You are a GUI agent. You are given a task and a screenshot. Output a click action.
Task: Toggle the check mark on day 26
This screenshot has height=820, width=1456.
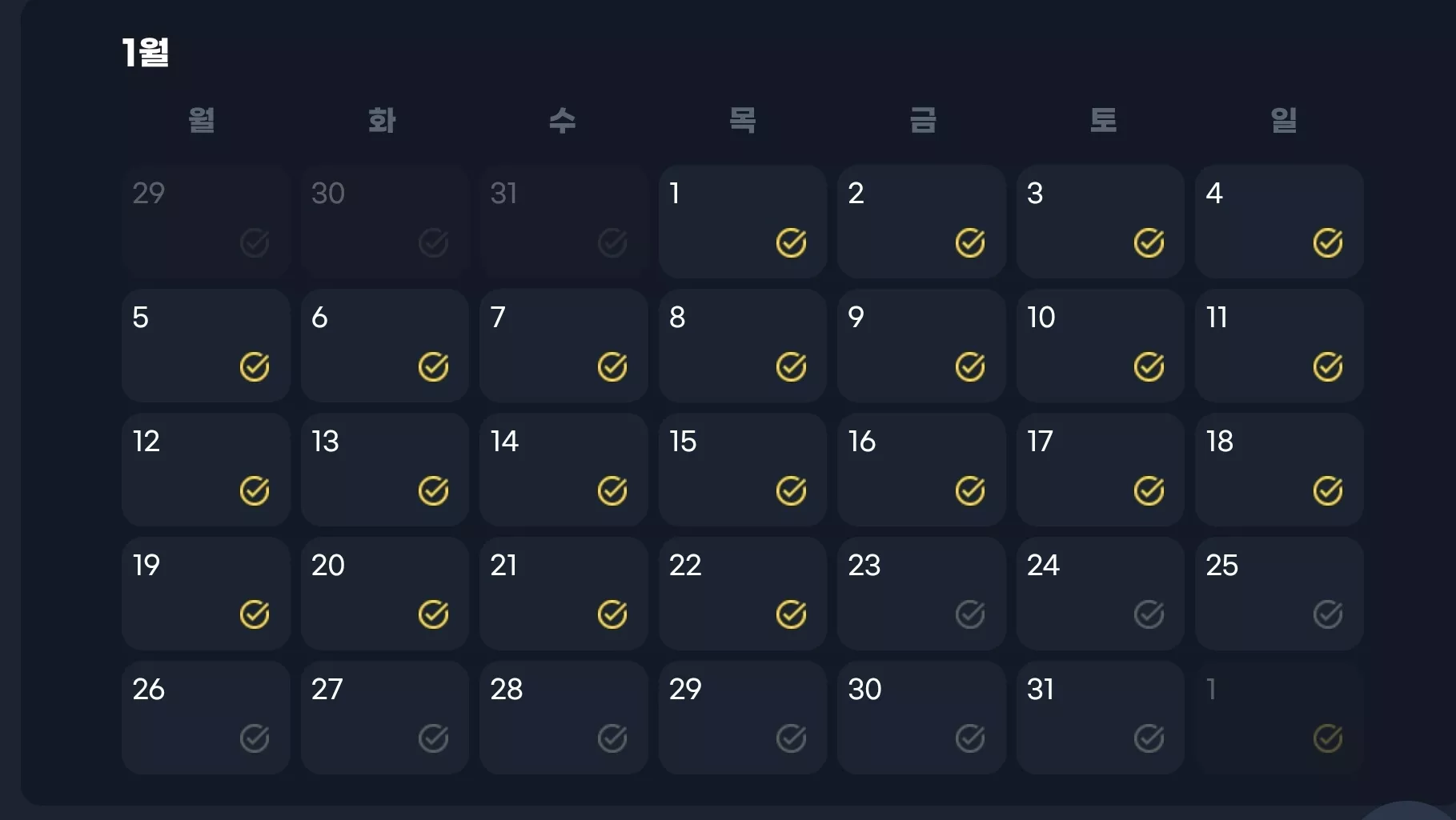(x=255, y=738)
